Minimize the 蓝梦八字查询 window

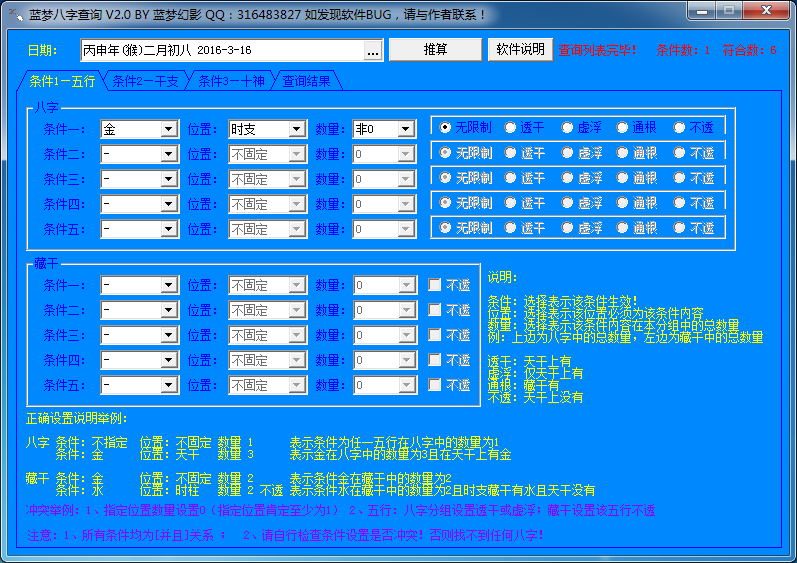tap(702, 11)
